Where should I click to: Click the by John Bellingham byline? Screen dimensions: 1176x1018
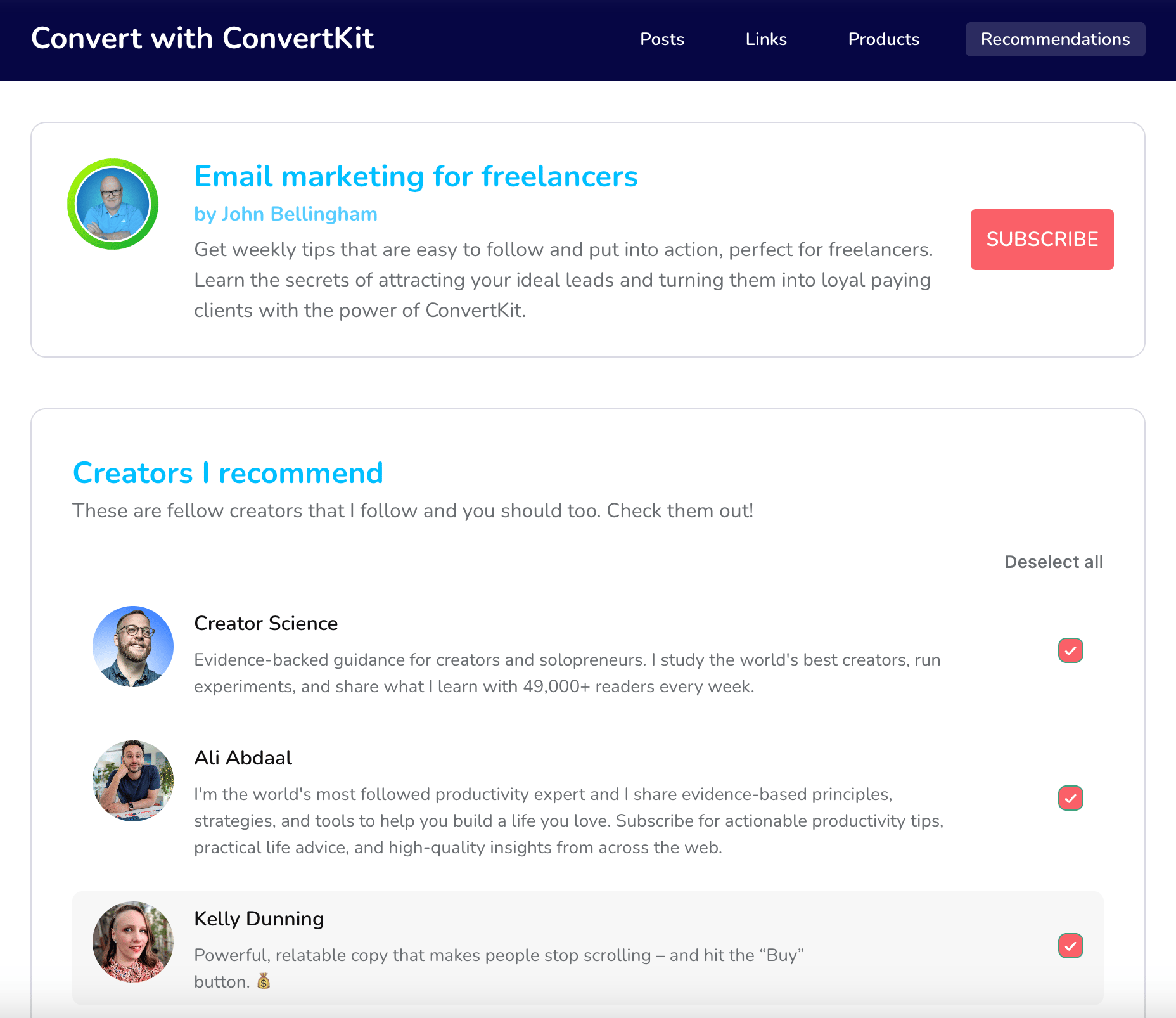click(285, 214)
